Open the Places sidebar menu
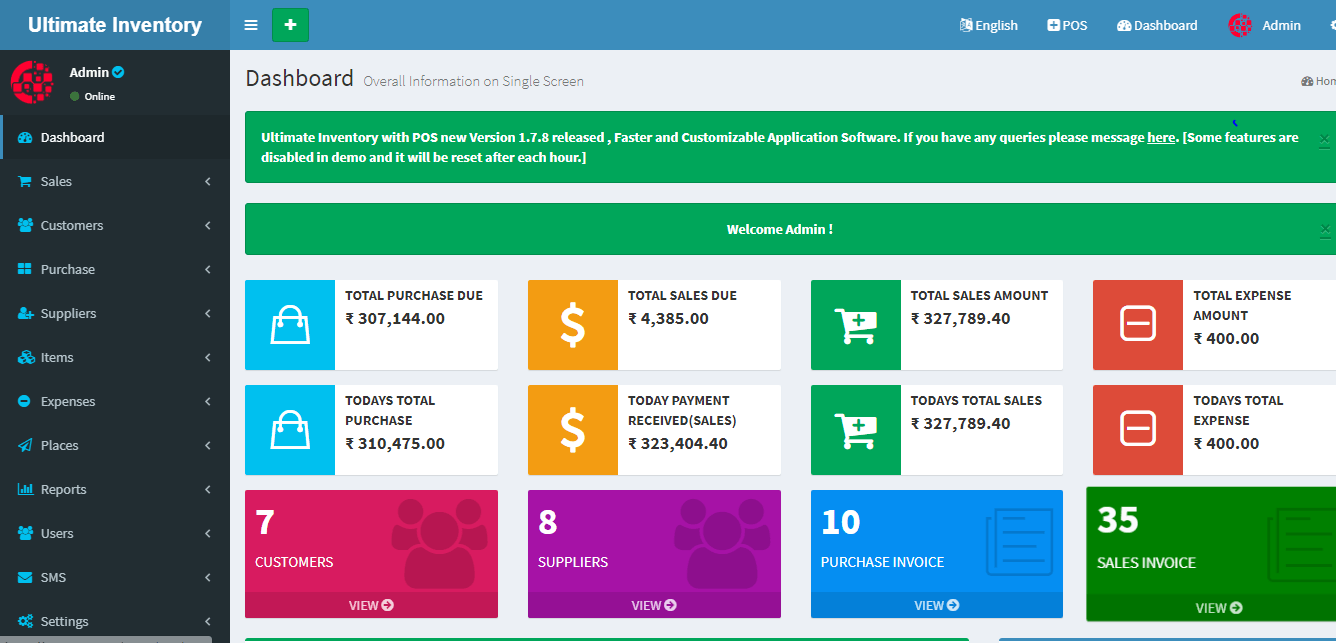This screenshot has width=1336, height=643. [115, 445]
